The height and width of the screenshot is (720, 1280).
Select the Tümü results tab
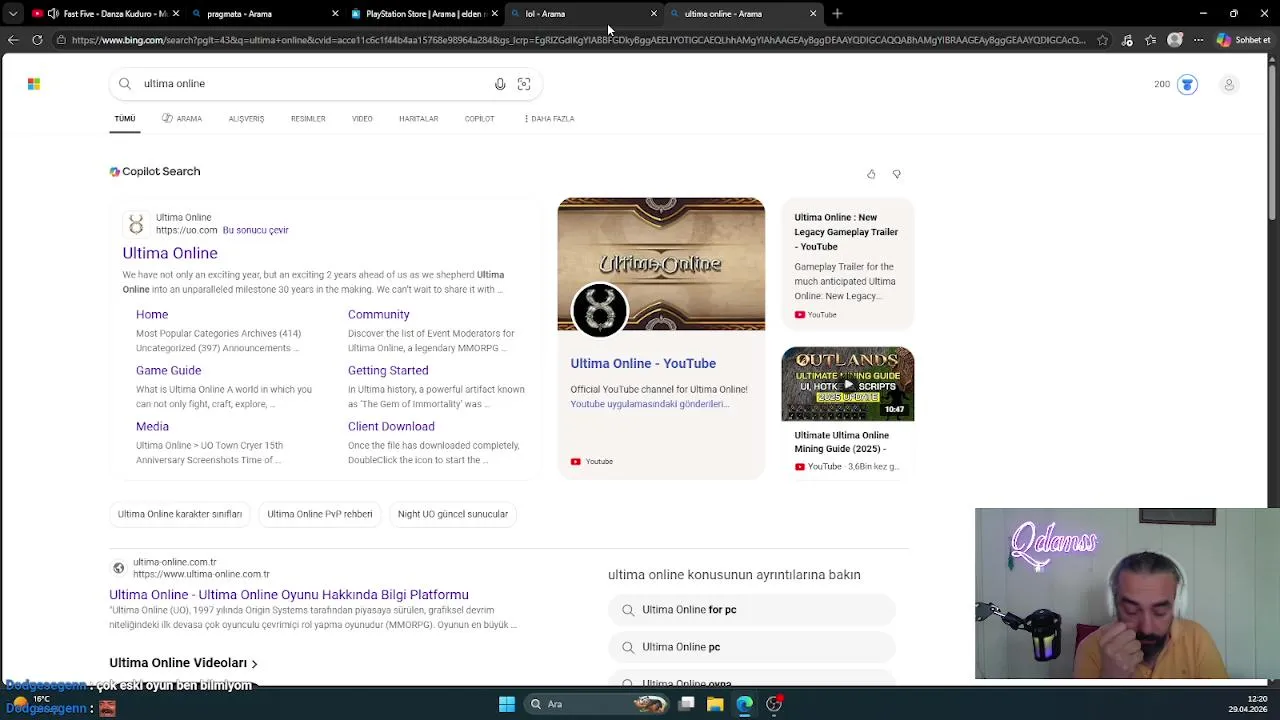125,118
